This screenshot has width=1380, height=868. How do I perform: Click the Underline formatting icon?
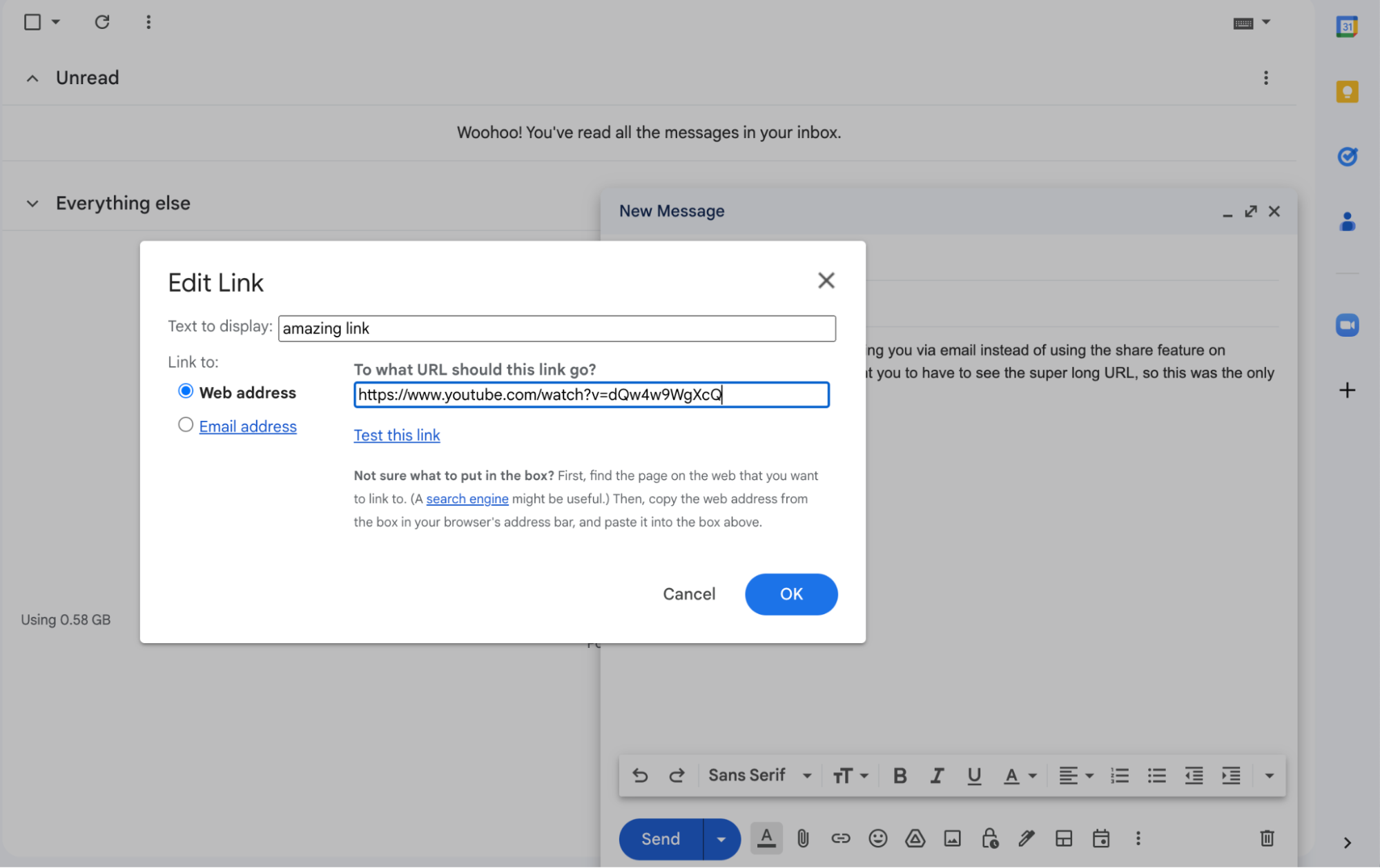(974, 775)
